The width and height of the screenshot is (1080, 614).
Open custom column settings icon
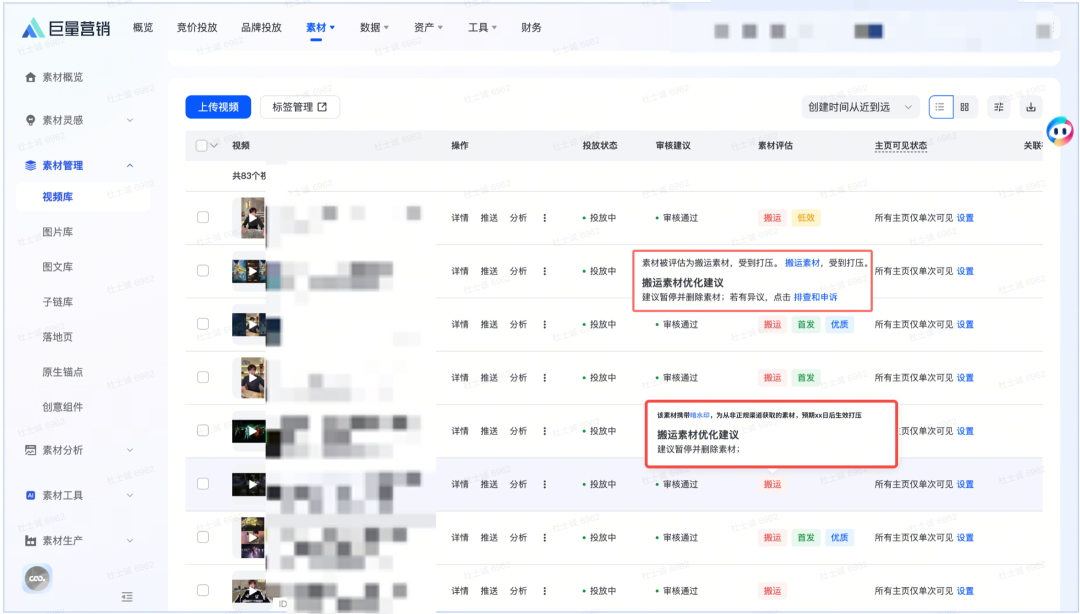coord(999,107)
